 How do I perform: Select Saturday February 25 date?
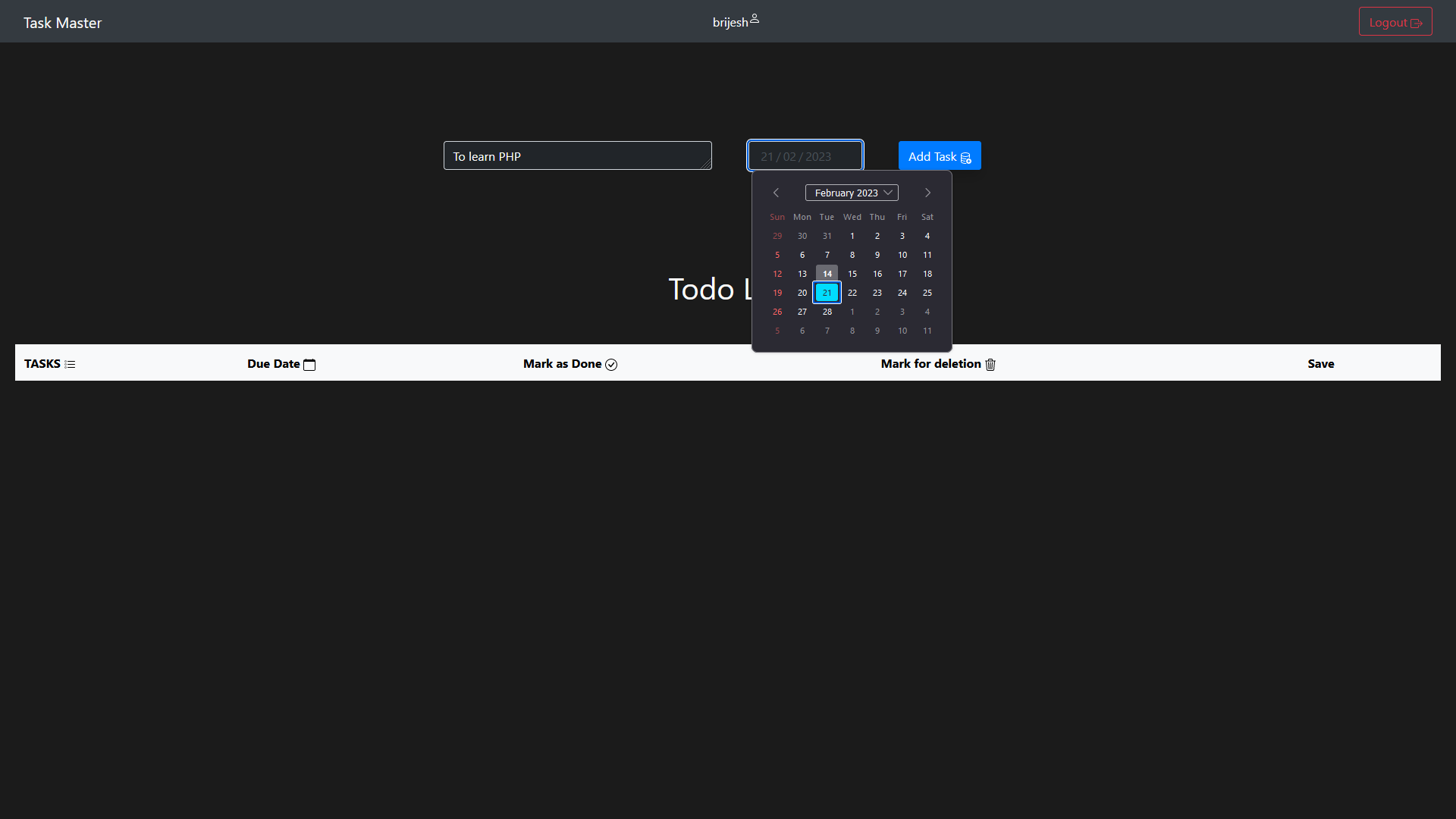coord(927,293)
